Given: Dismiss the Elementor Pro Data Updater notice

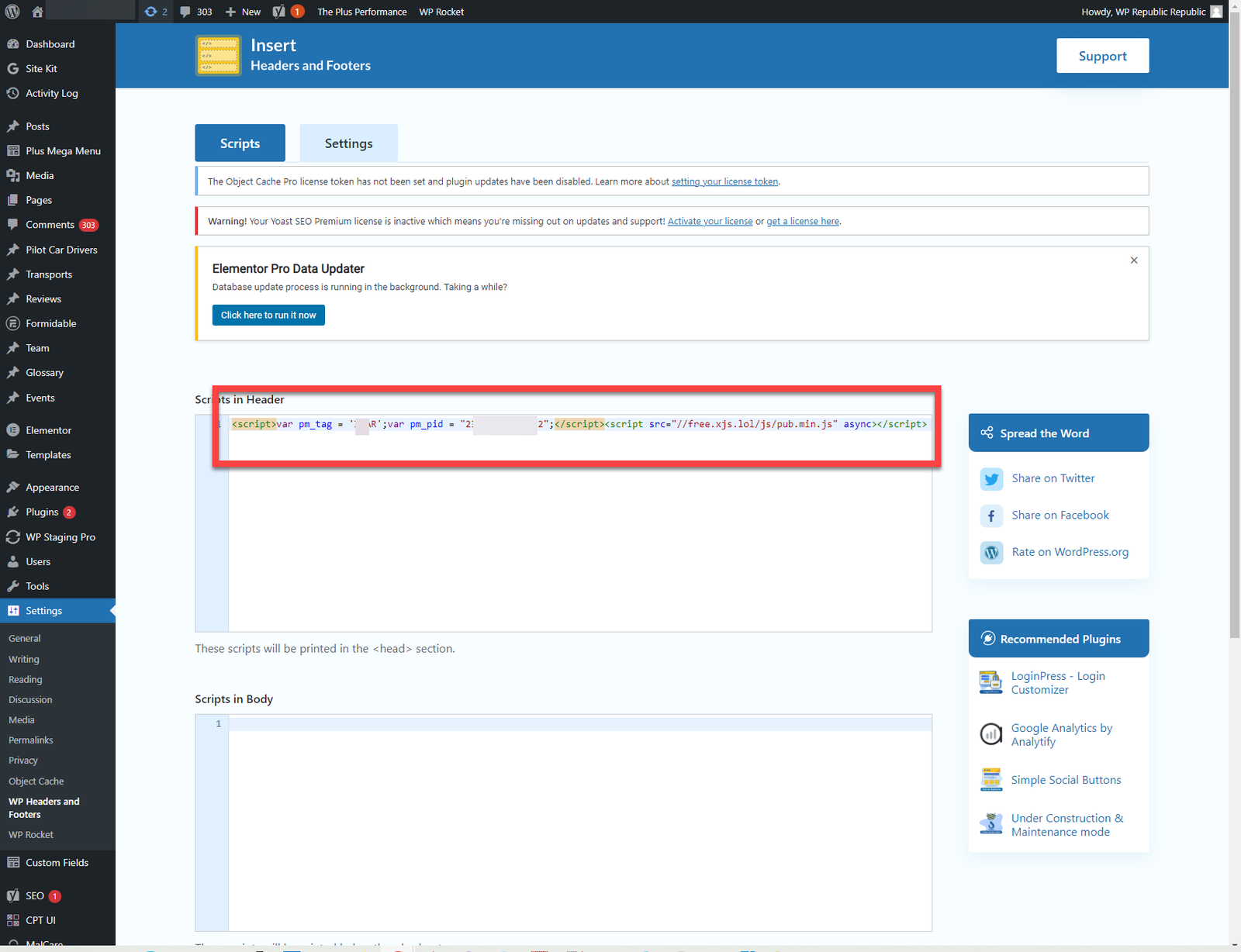Looking at the screenshot, I should point(1133,260).
